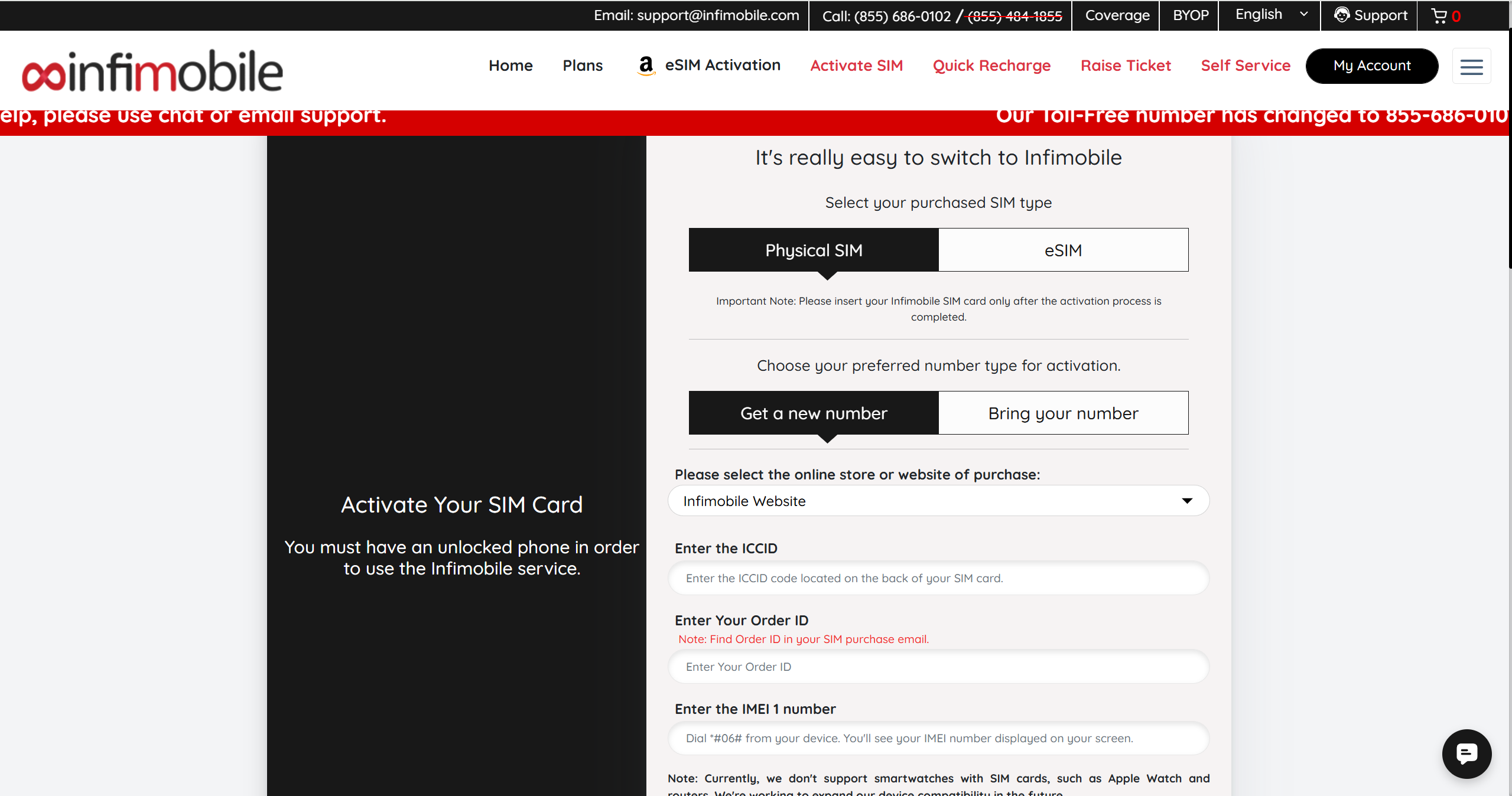Switch SIM type to eSIM
This screenshot has height=796, width=1512.
(1063, 250)
